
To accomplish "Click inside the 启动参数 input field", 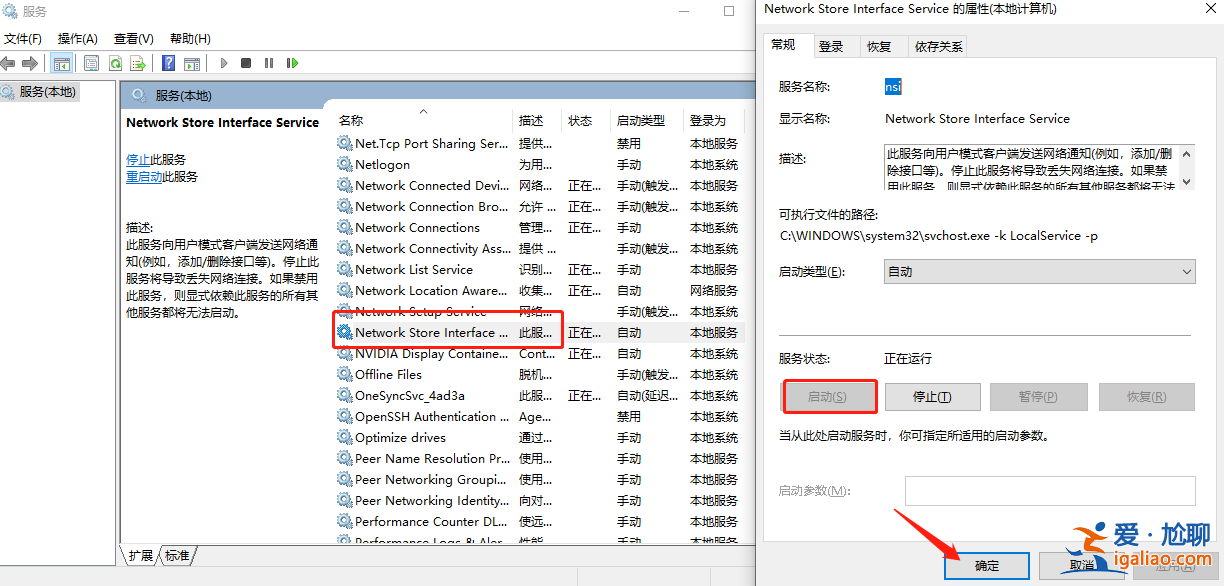I will point(1050,490).
